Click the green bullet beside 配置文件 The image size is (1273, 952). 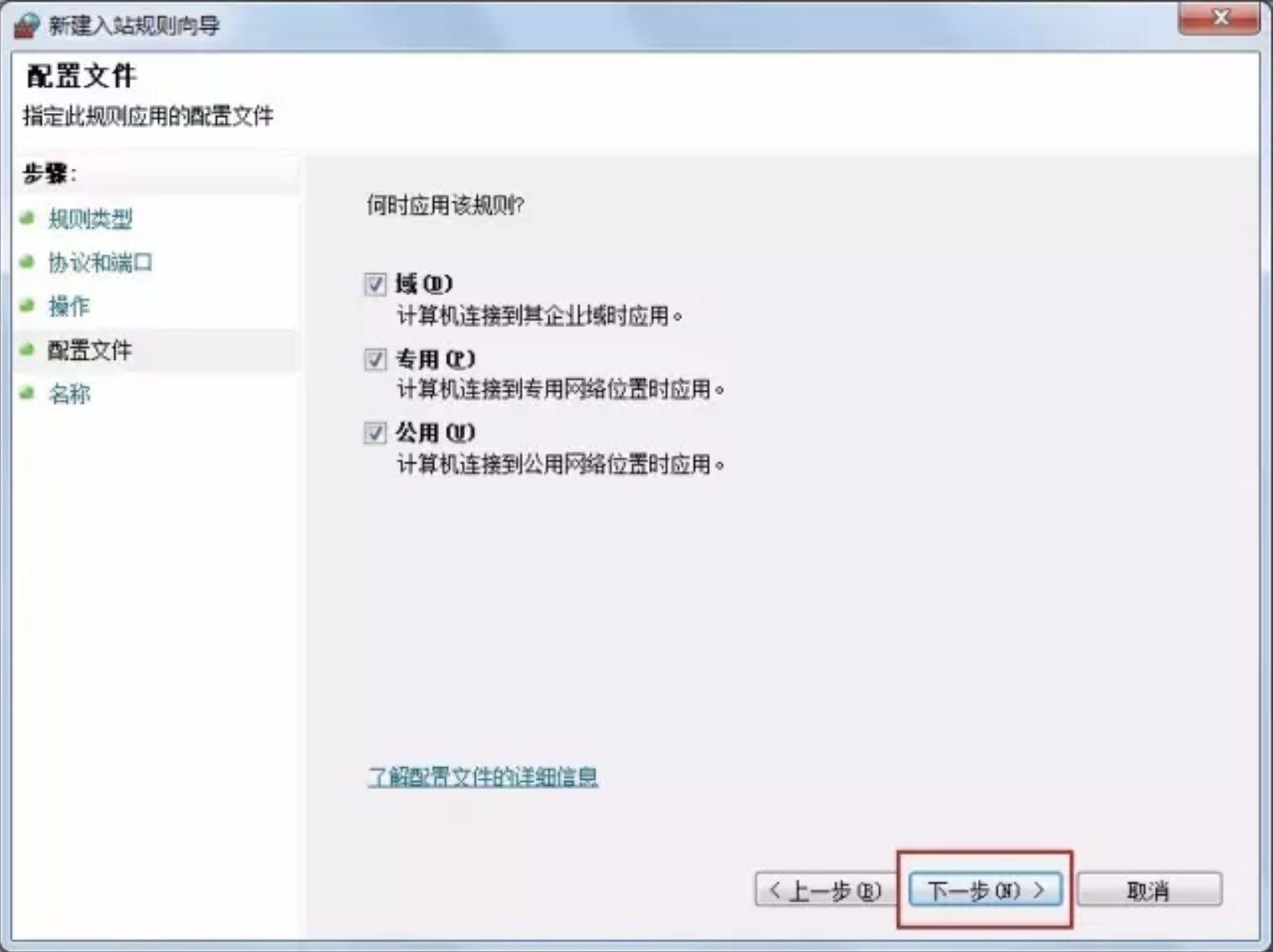[x=28, y=350]
